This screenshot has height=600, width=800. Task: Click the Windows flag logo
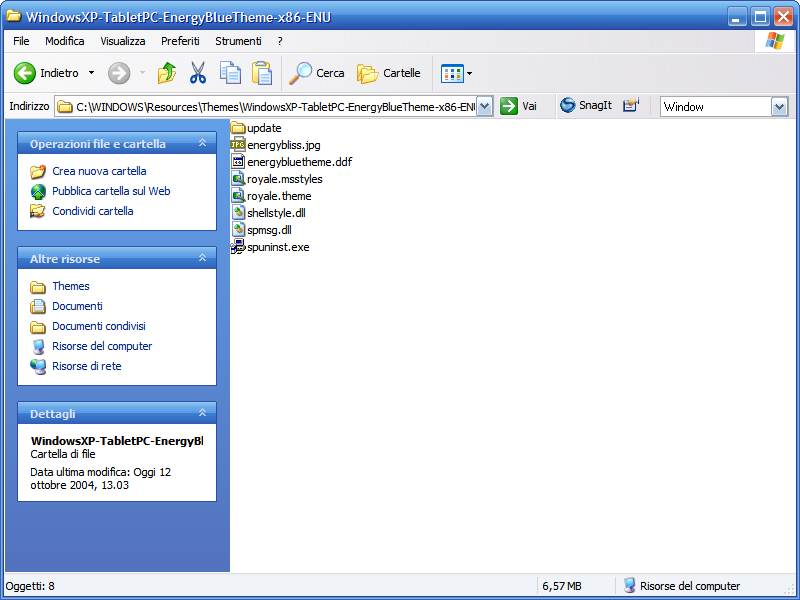coord(774,41)
